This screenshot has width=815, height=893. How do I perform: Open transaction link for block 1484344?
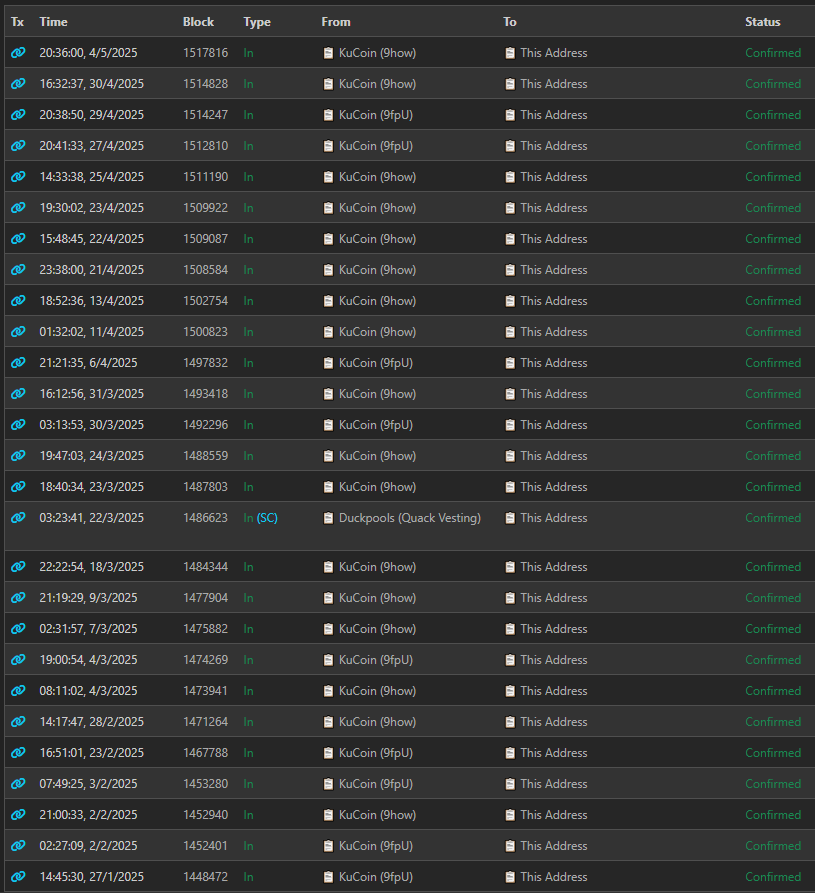[18, 567]
